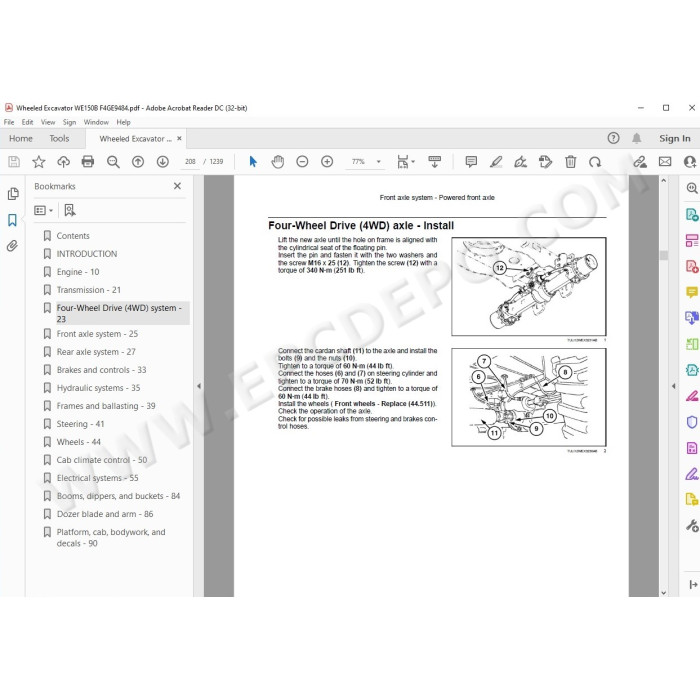The image size is (700, 700).
Task: Open Electrical systems - 55 bookmark
Action: [97, 478]
